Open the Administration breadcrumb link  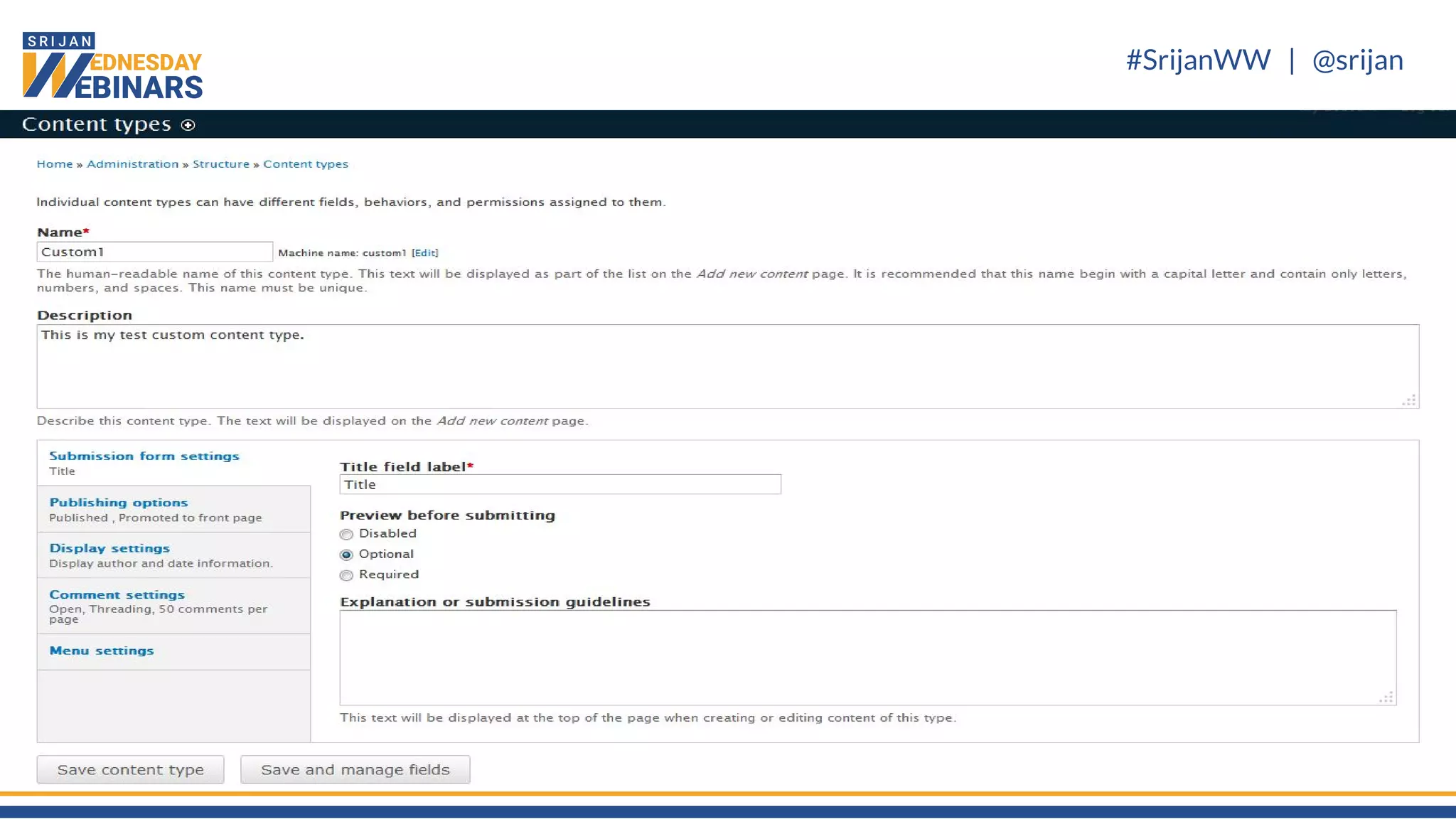(x=132, y=164)
